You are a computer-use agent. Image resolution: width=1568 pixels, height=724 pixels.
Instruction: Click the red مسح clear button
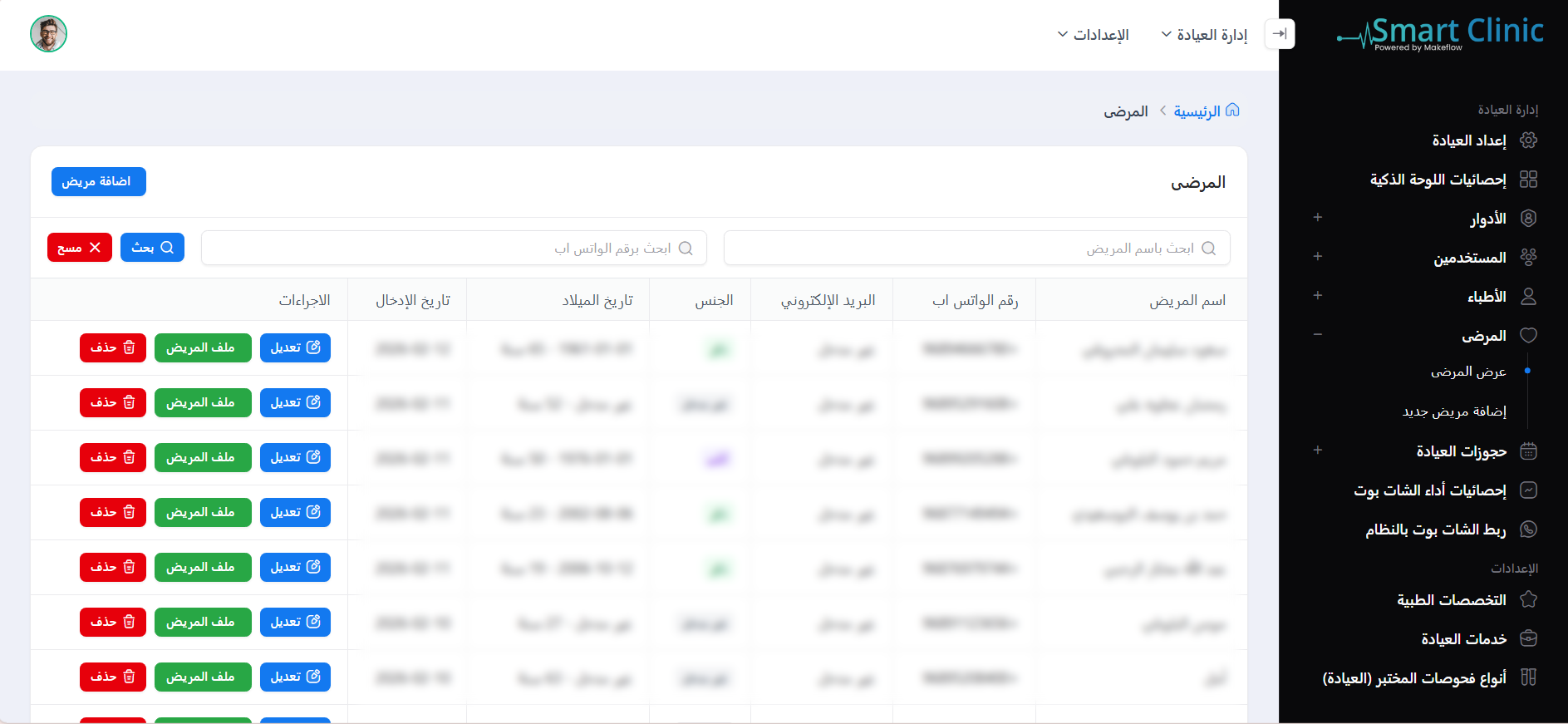coord(80,248)
